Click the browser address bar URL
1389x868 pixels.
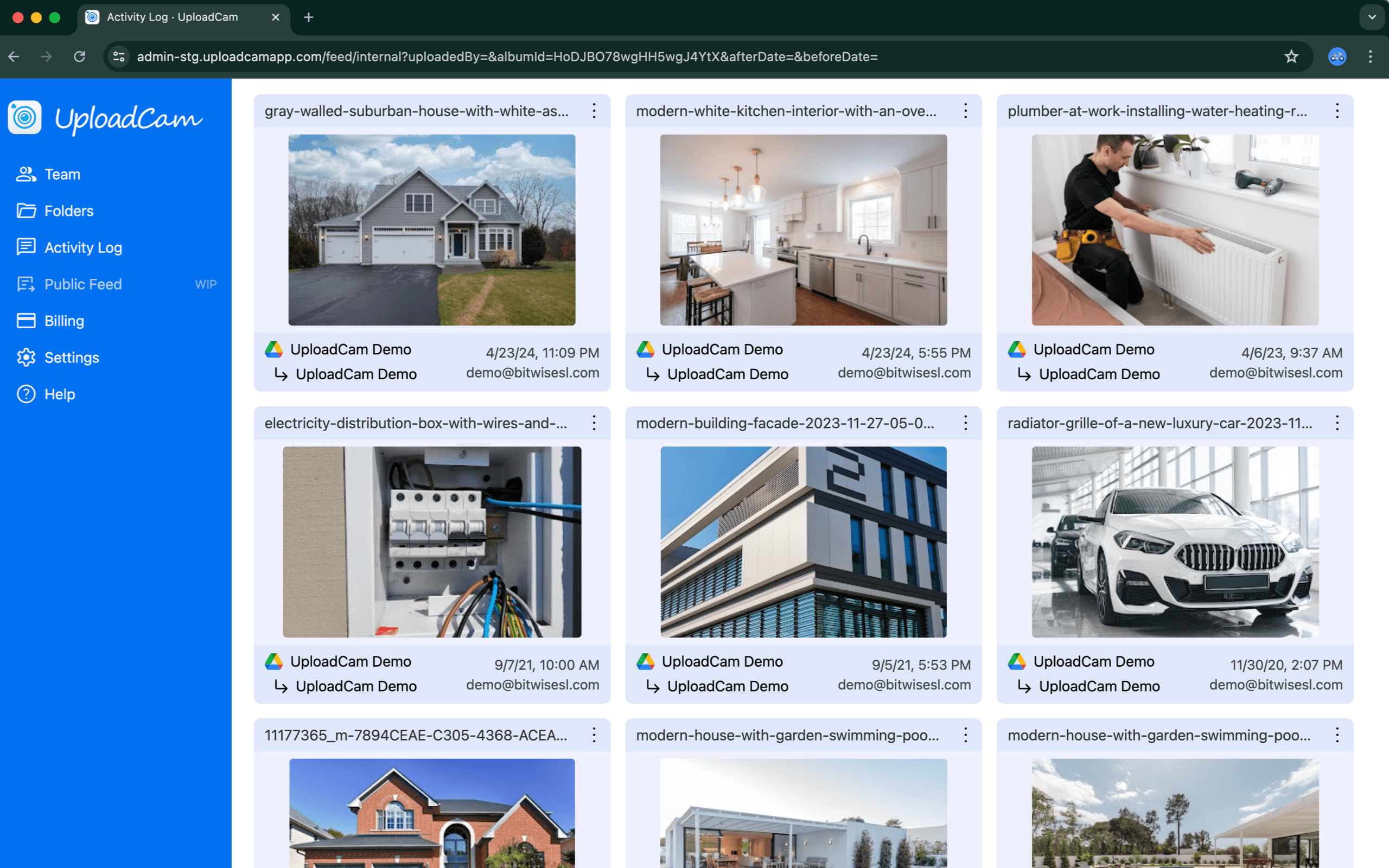pyautogui.click(x=507, y=56)
